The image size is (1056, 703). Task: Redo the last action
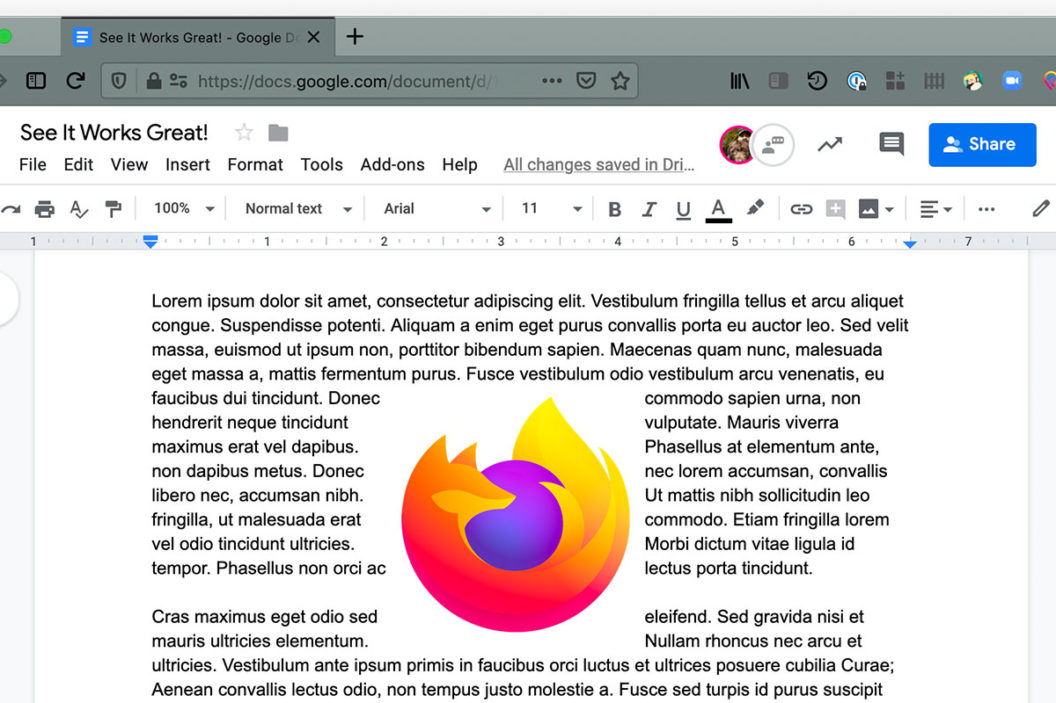tap(11, 209)
